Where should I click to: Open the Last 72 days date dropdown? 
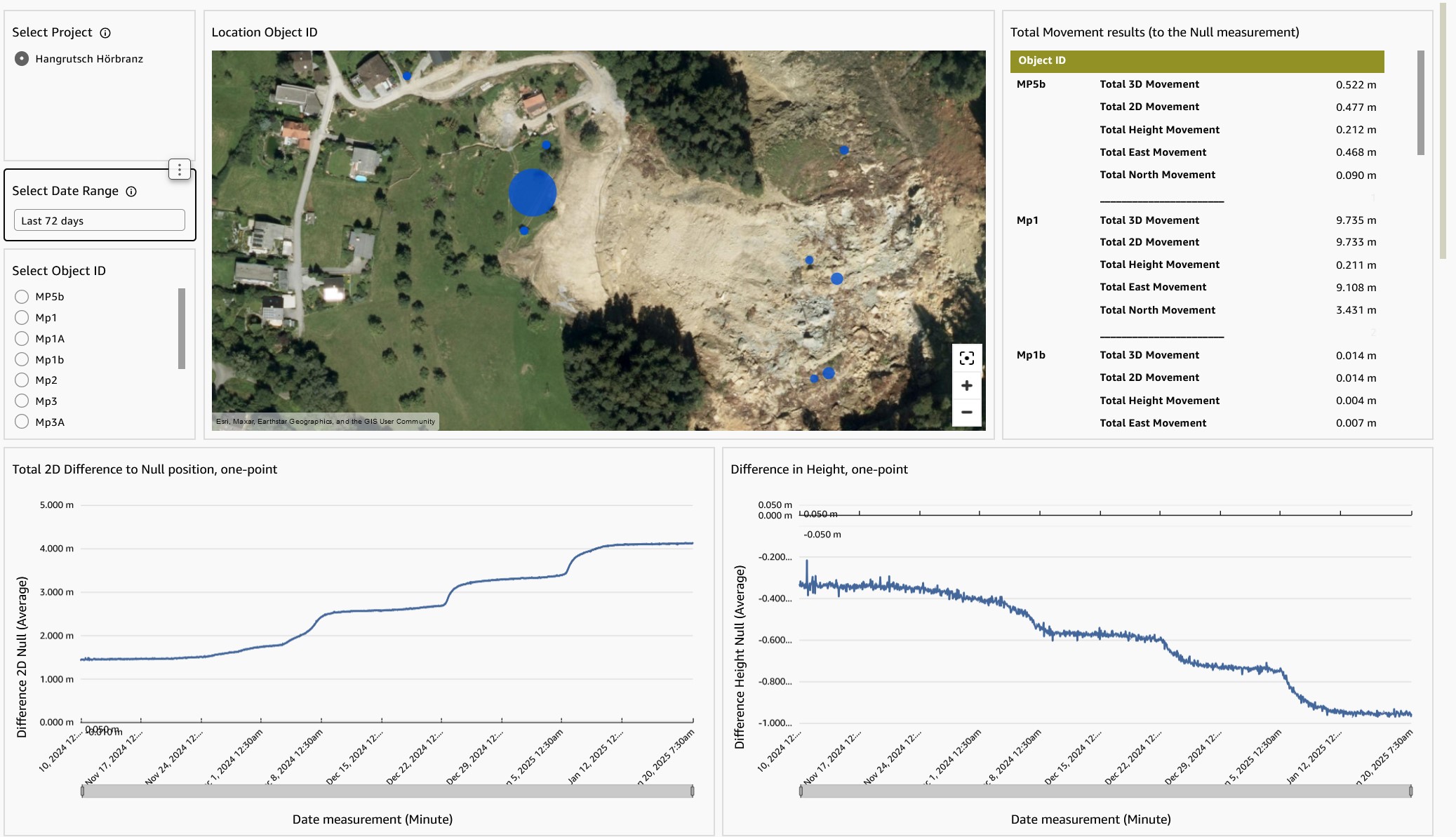point(99,220)
